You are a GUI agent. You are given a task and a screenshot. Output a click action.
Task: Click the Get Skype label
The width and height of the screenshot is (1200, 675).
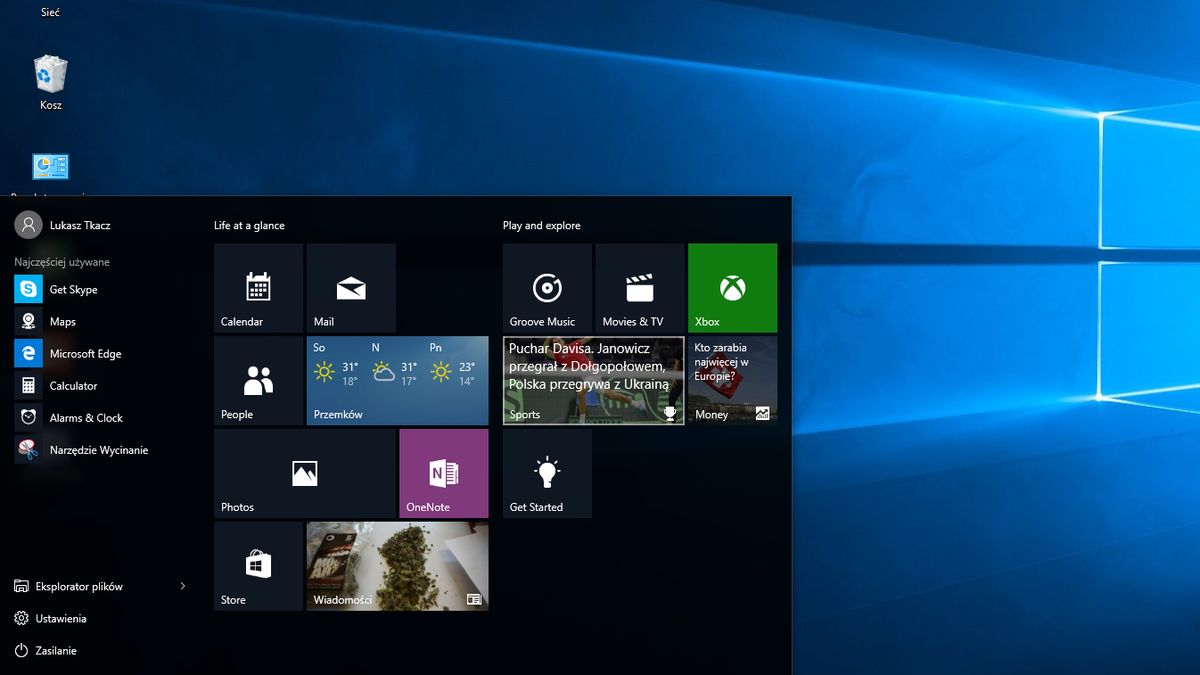(x=74, y=290)
